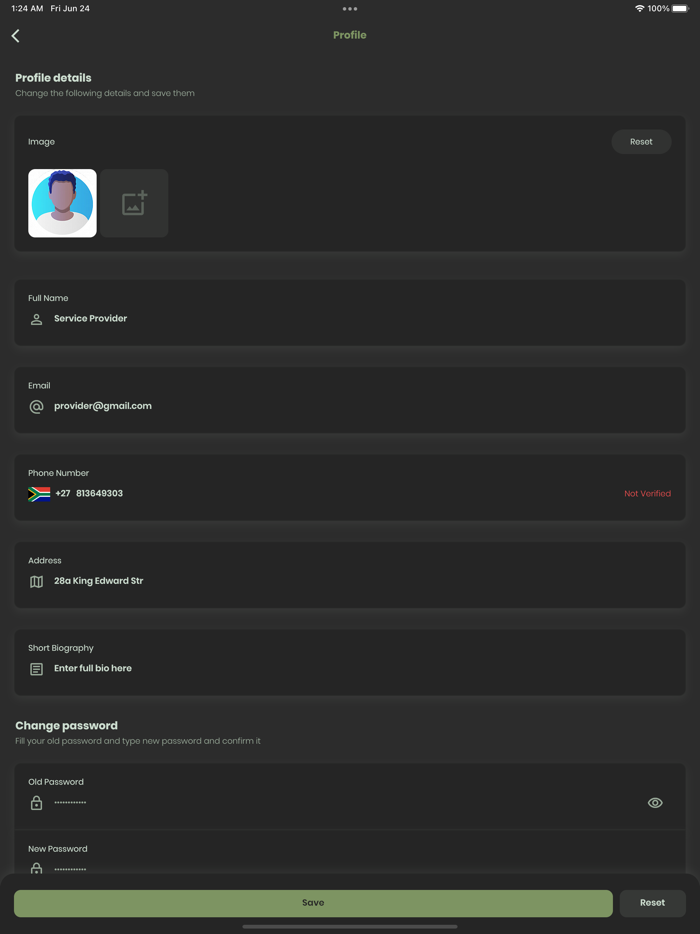700x934 pixels.
Task: Open country picker via South Africa flag
Action: (x=39, y=494)
